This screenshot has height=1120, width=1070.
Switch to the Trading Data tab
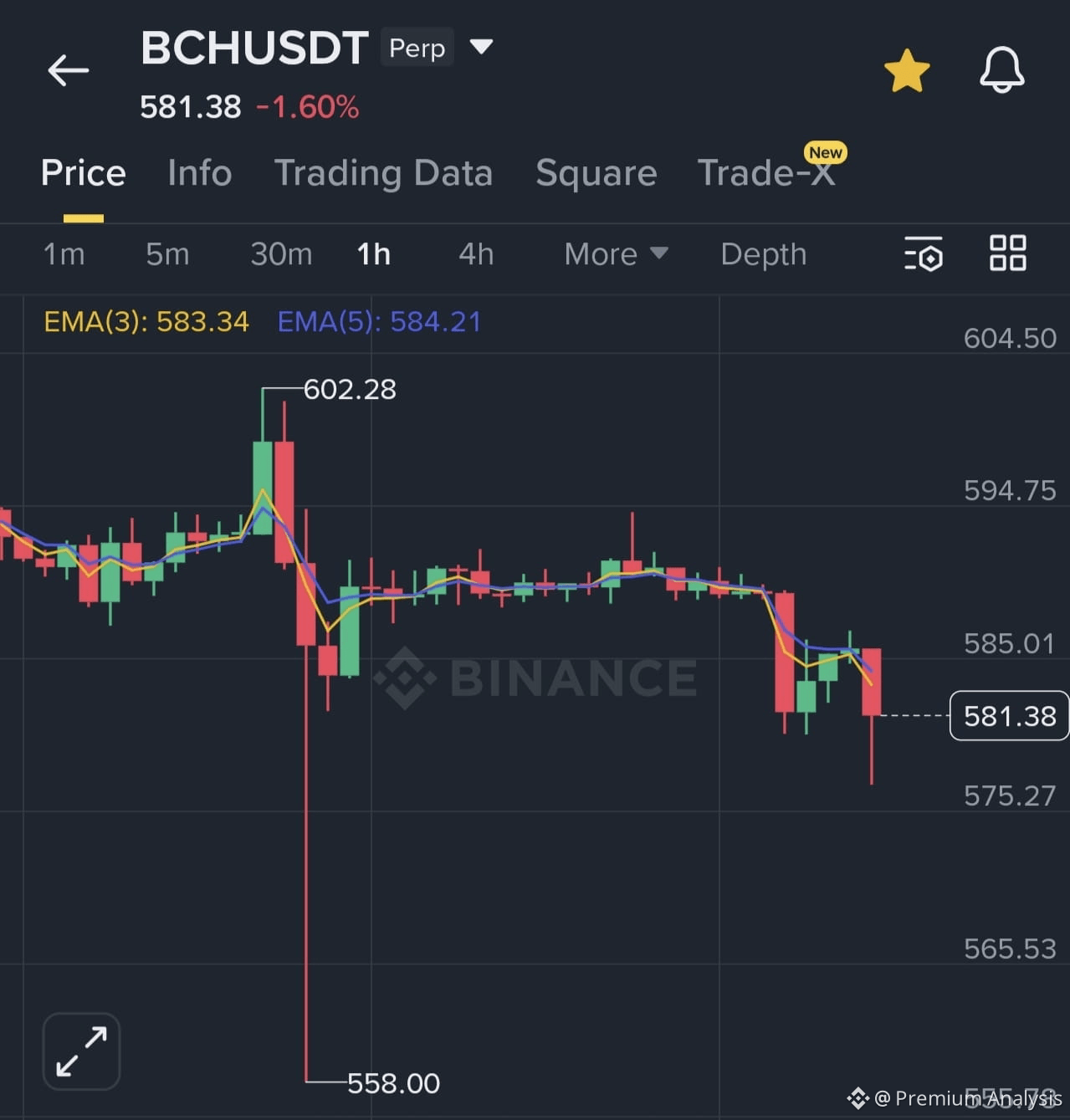pyautogui.click(x=384, y=173)
